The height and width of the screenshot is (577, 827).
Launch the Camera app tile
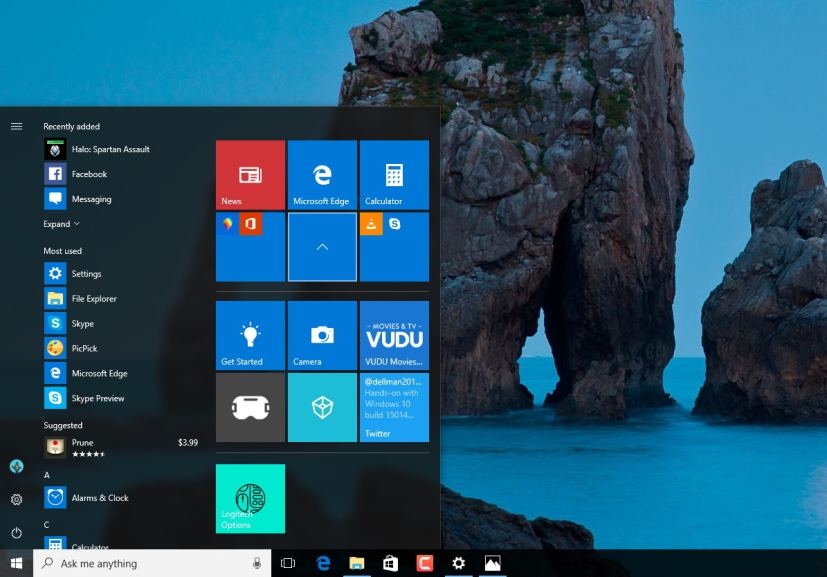point(321,334)
